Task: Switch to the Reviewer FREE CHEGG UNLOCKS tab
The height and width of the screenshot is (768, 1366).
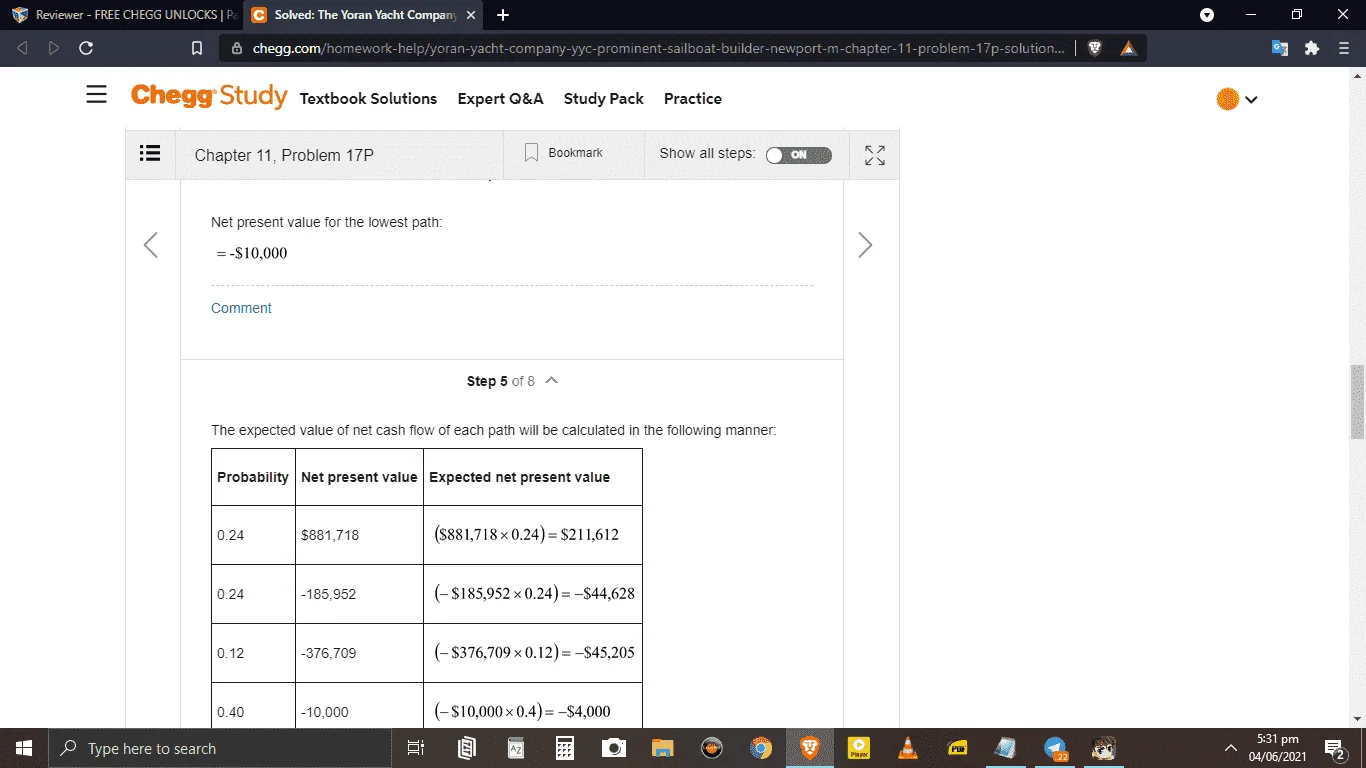Action: coord(122,15)
